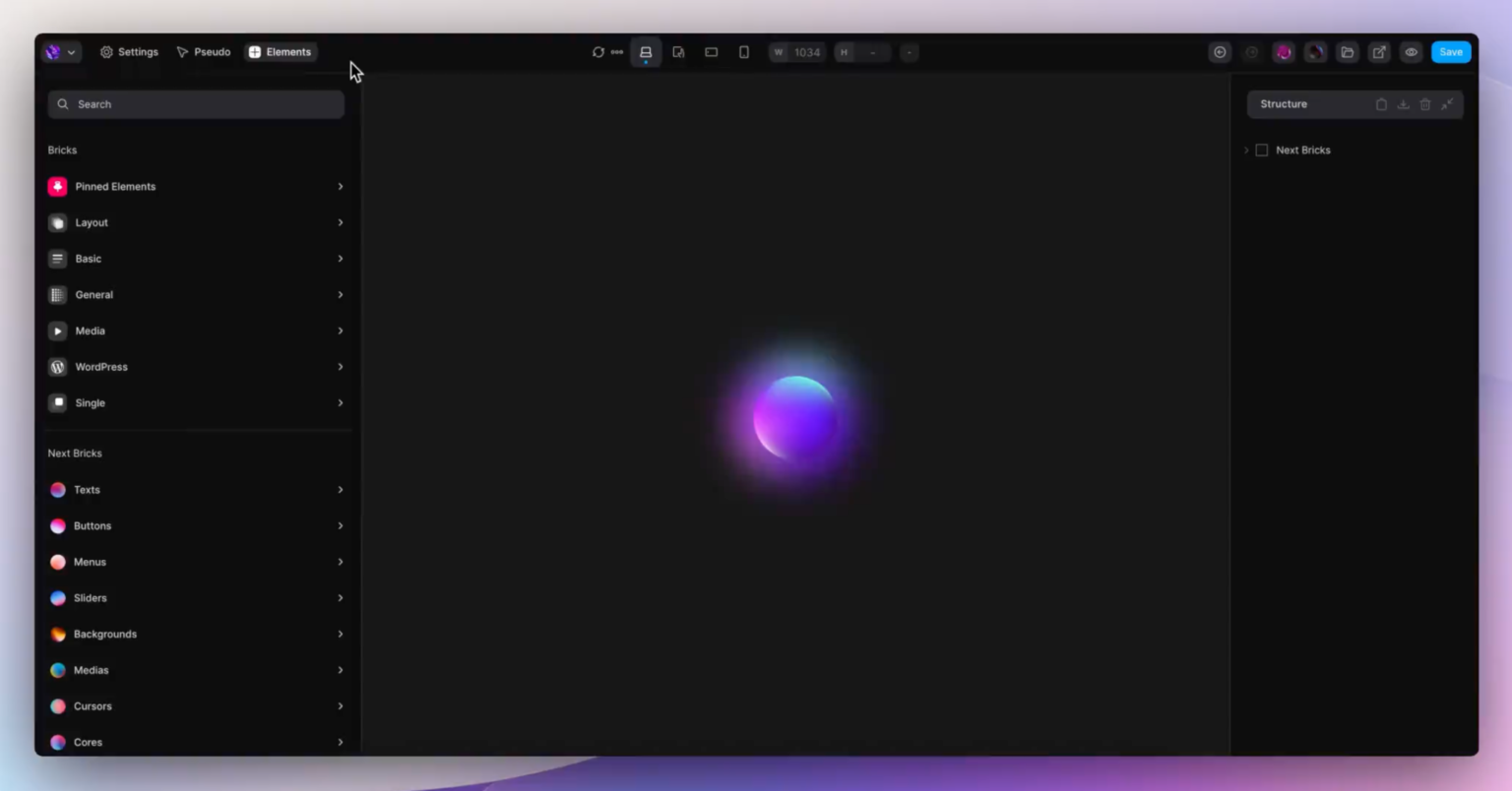Viewport: 1512px width, 791px height.
Task: Expand the General category chevron
Action: click(341, 295)
